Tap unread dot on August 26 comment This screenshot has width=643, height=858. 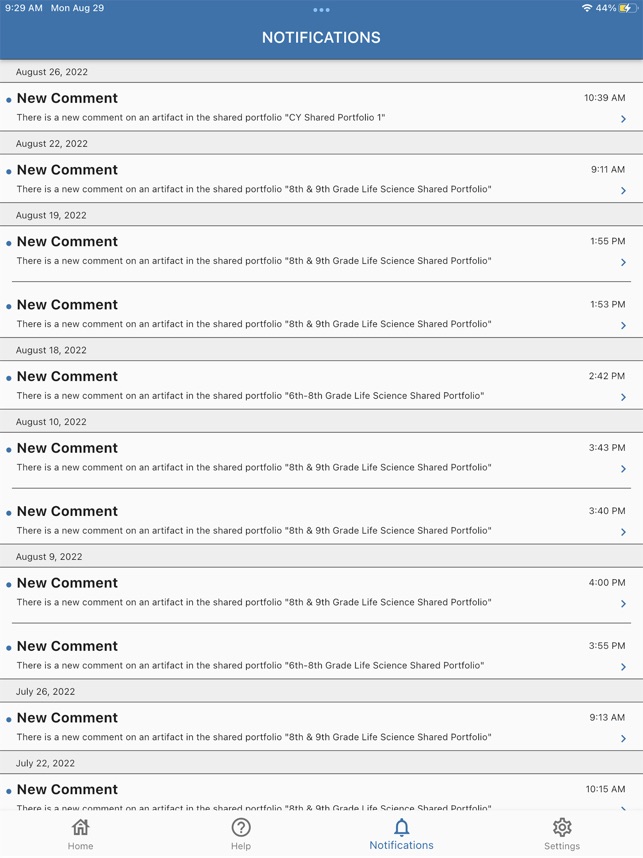coord(9,100)
